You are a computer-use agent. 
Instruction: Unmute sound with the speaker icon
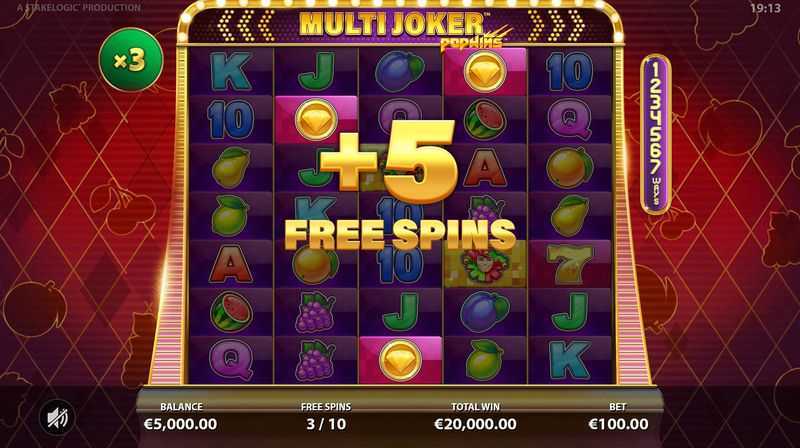[58, 418]
